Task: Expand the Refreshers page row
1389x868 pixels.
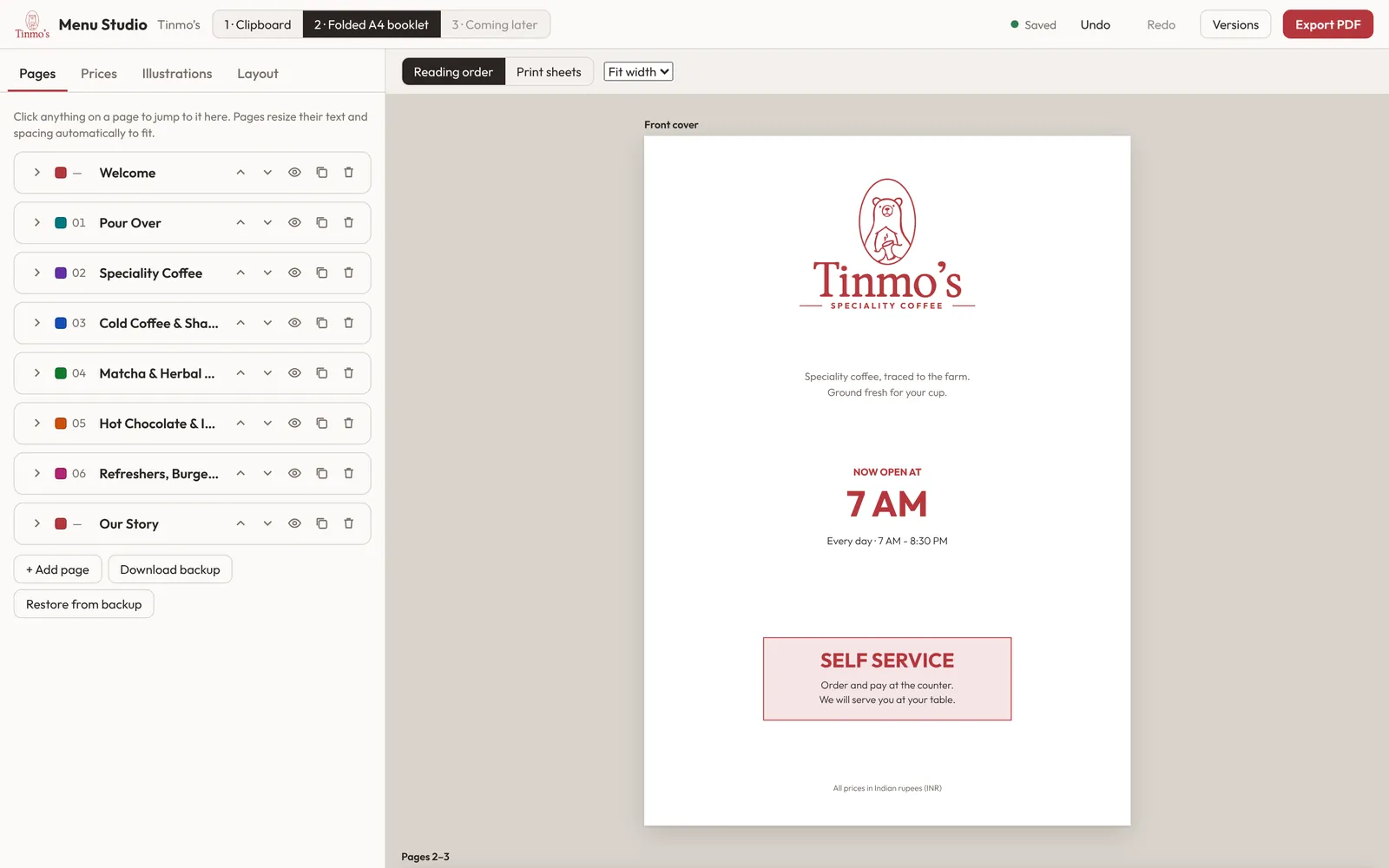Action: pos(36,474)
